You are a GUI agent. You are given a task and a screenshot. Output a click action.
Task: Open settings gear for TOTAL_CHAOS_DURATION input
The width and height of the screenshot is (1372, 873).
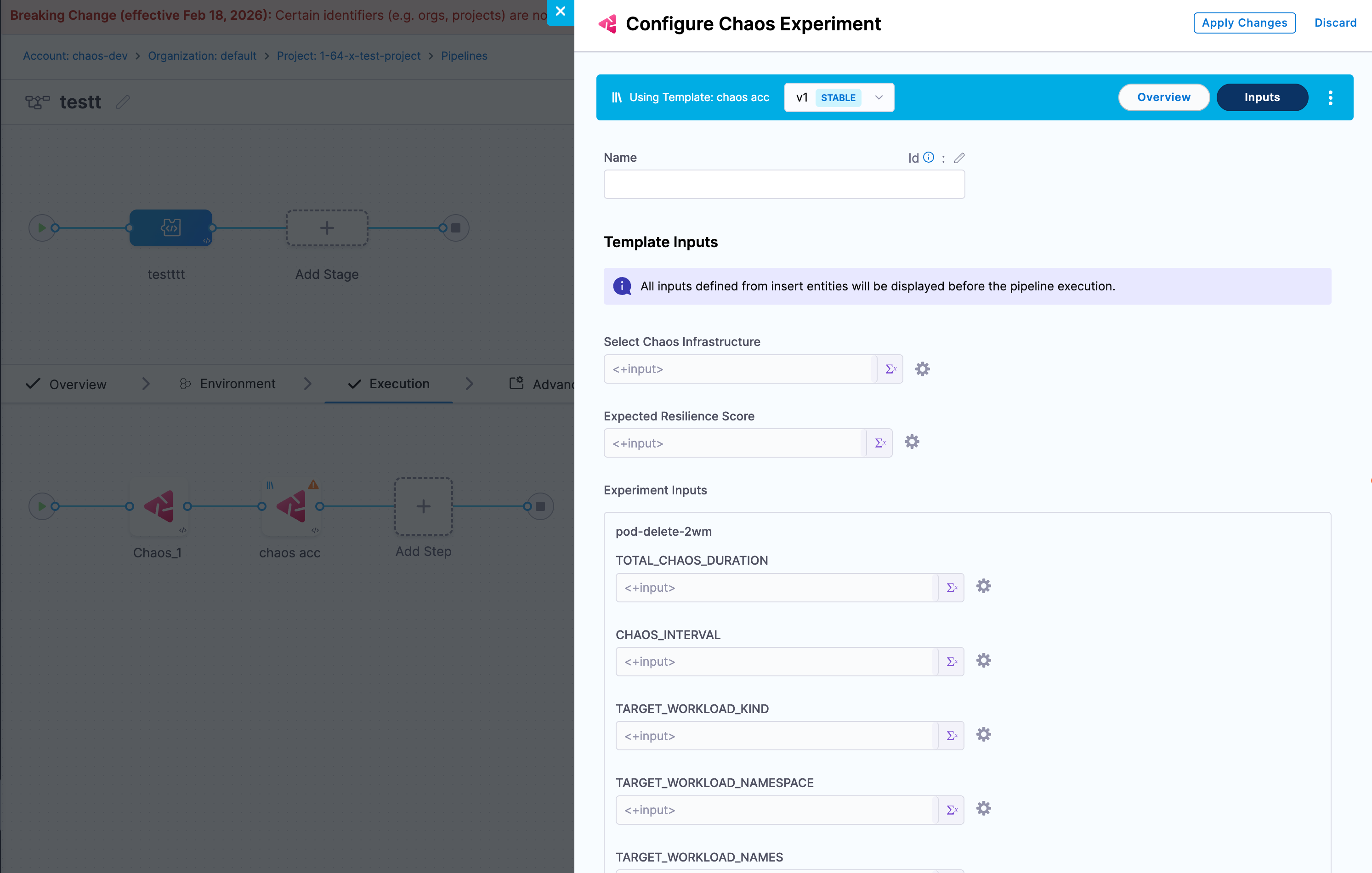click(x=983, y=586)
